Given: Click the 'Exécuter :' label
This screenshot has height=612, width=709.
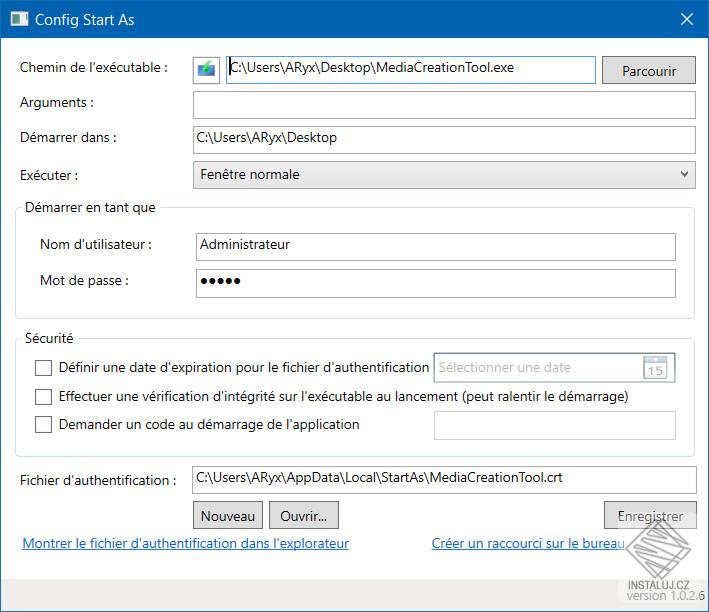Looking at the screenshot, I should (x=49, y=175).
